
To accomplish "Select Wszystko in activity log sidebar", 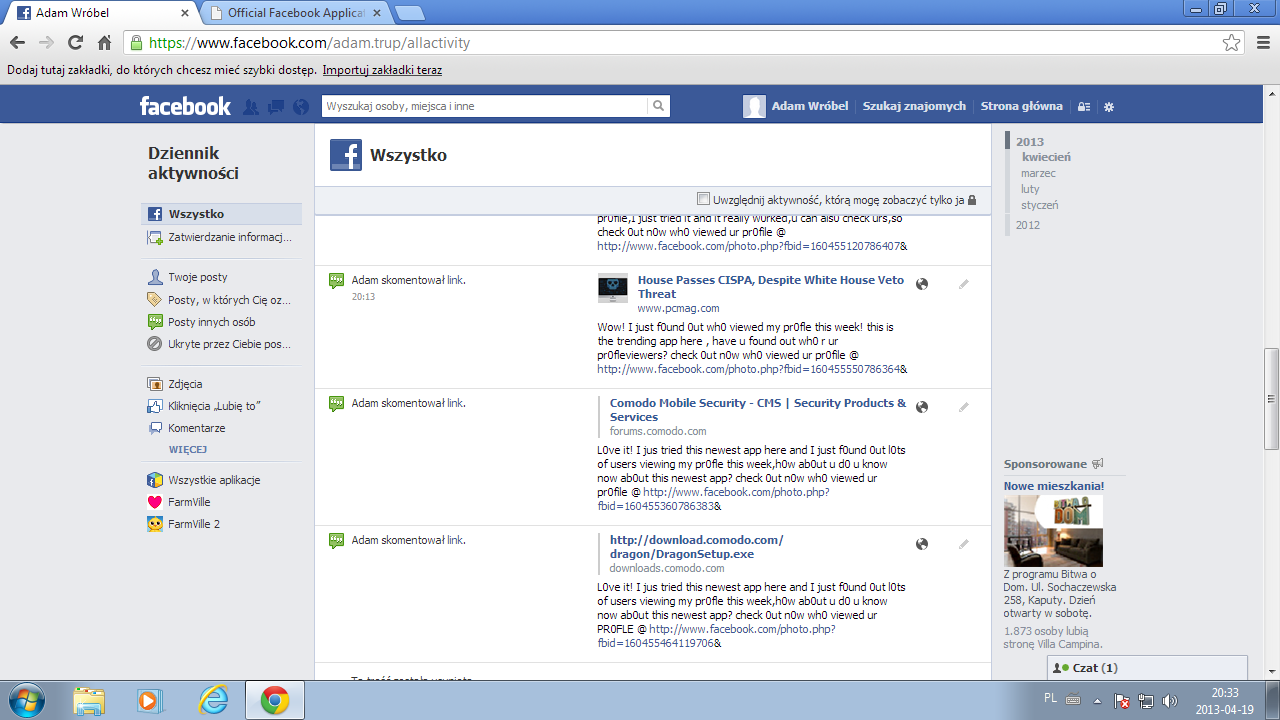I will pyautogui.click(x=221, y=214).
